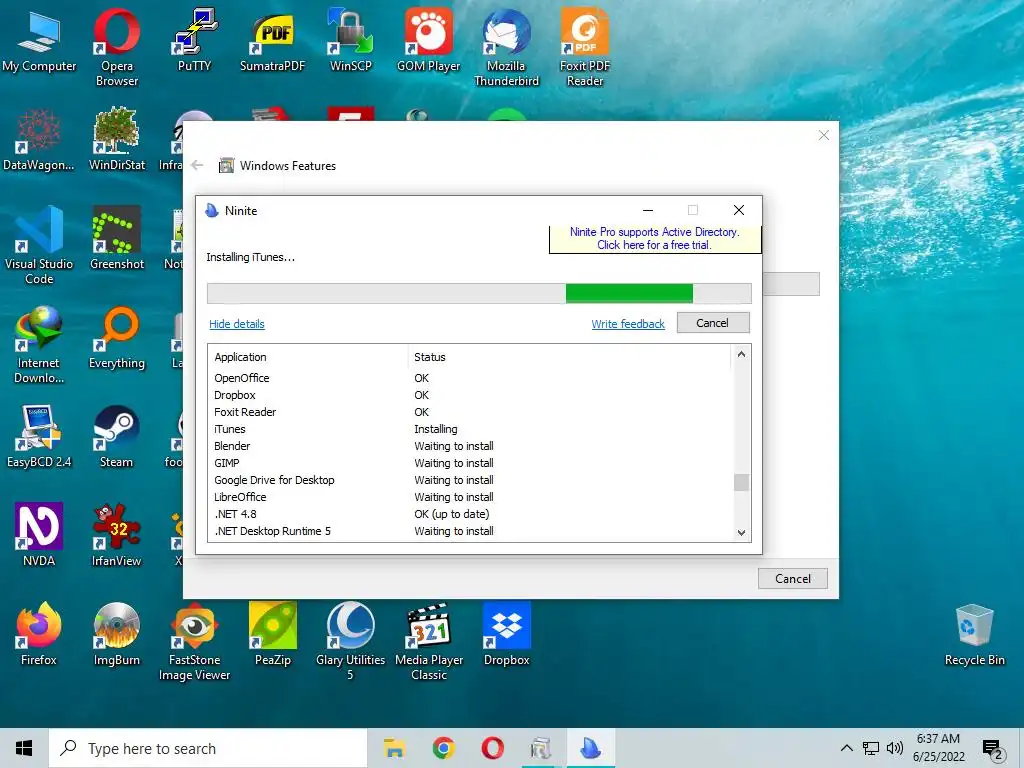Select the Dropbox row in Ninite list

tap(470, 395)
